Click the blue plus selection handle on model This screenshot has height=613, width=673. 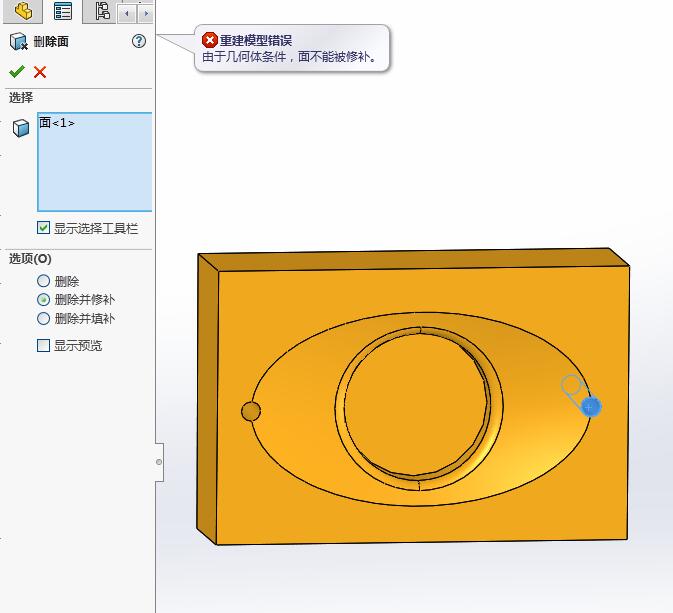[591, 406]
